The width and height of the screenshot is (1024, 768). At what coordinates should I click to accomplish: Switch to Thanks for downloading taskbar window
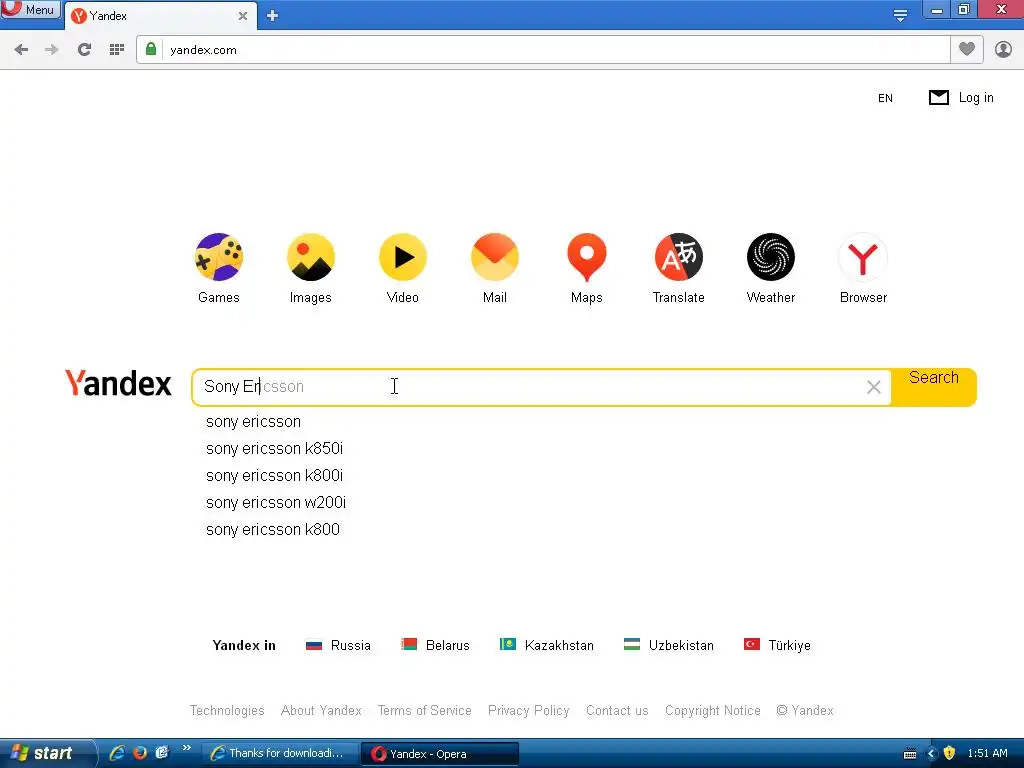[279, 754]
